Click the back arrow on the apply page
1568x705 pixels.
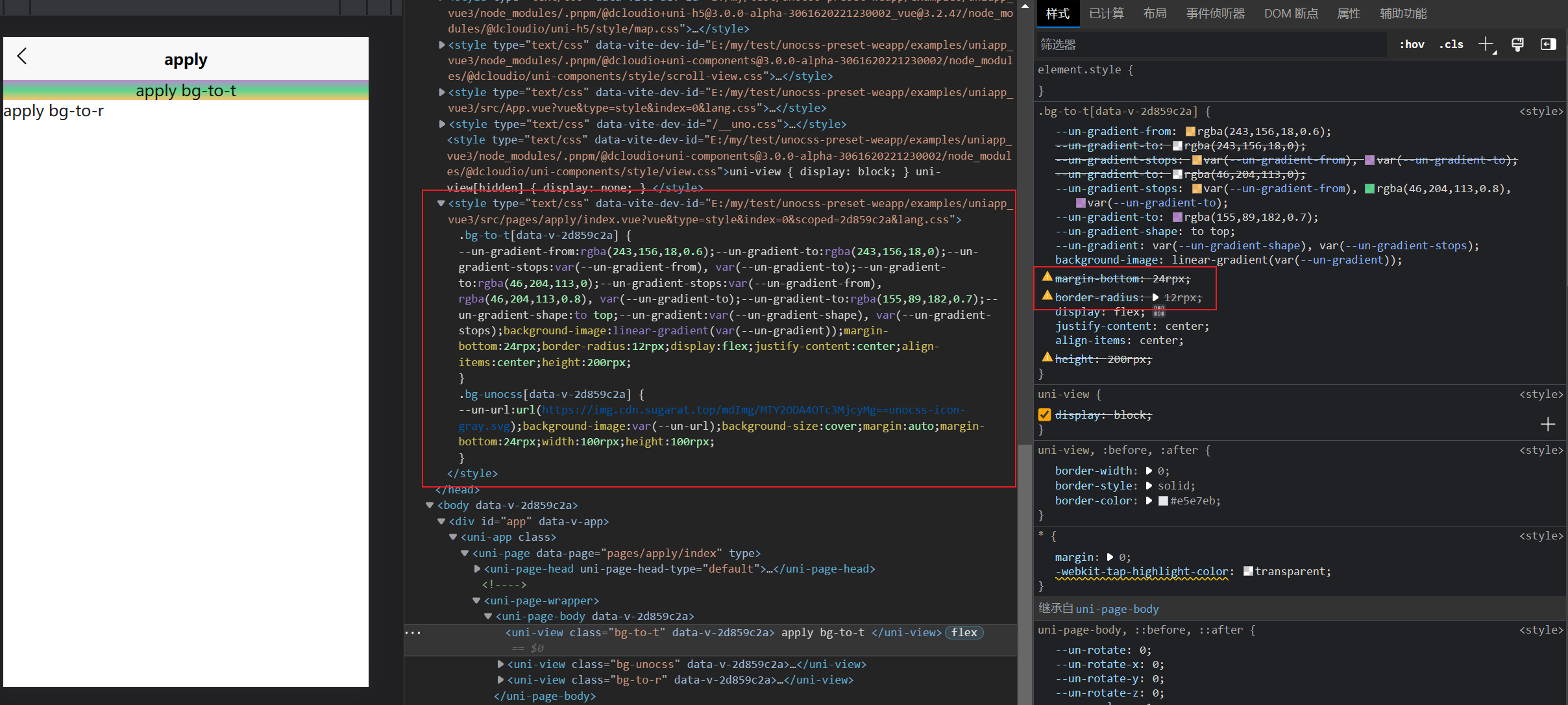point(22,56)
